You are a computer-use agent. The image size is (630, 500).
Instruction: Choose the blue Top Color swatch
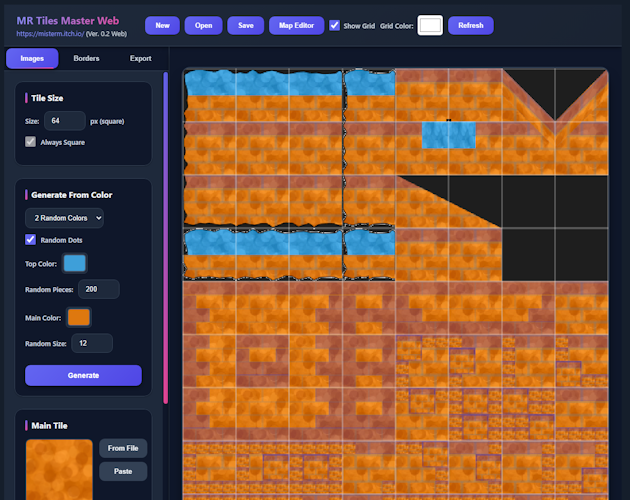(x=75, y=264)
